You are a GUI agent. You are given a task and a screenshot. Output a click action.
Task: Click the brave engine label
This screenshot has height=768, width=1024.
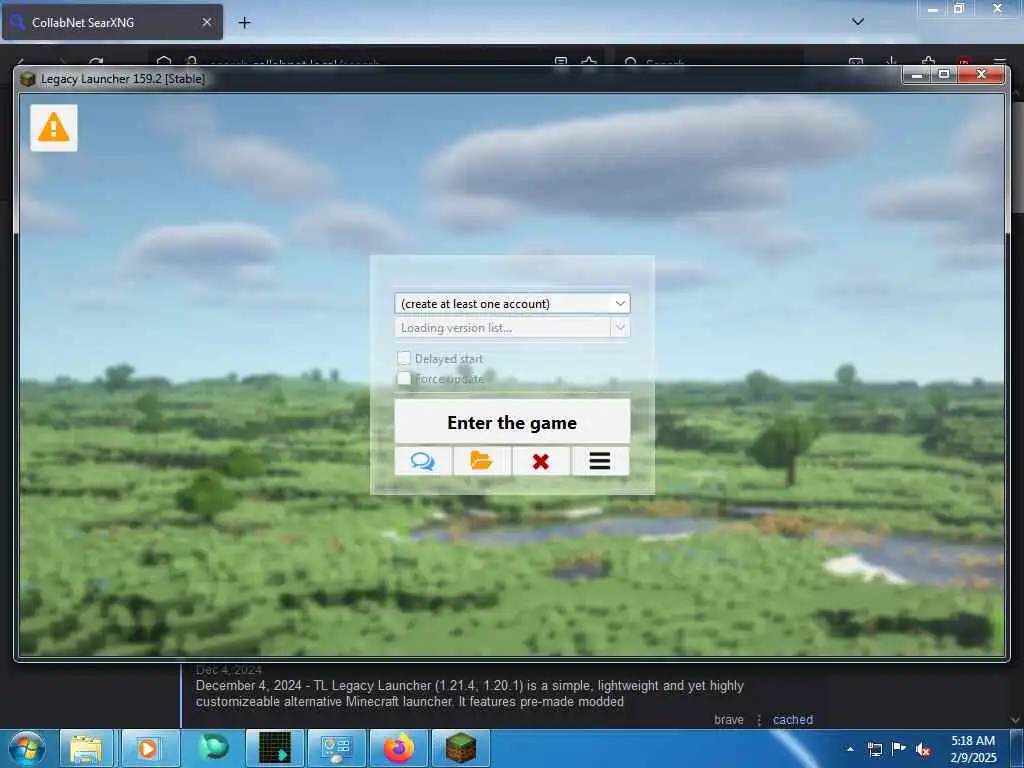(729, 719)
